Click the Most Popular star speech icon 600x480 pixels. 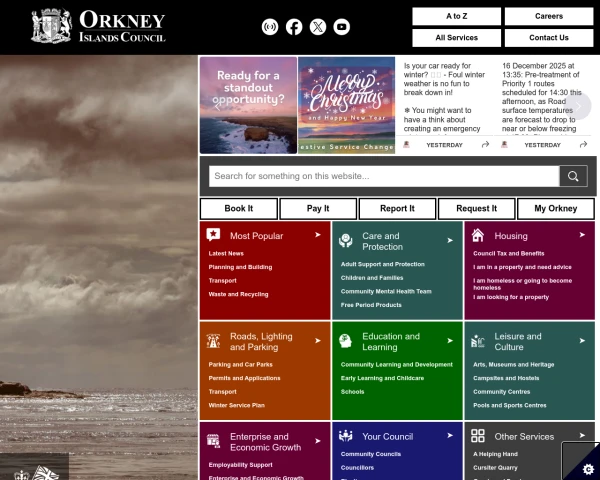[213, 235]
